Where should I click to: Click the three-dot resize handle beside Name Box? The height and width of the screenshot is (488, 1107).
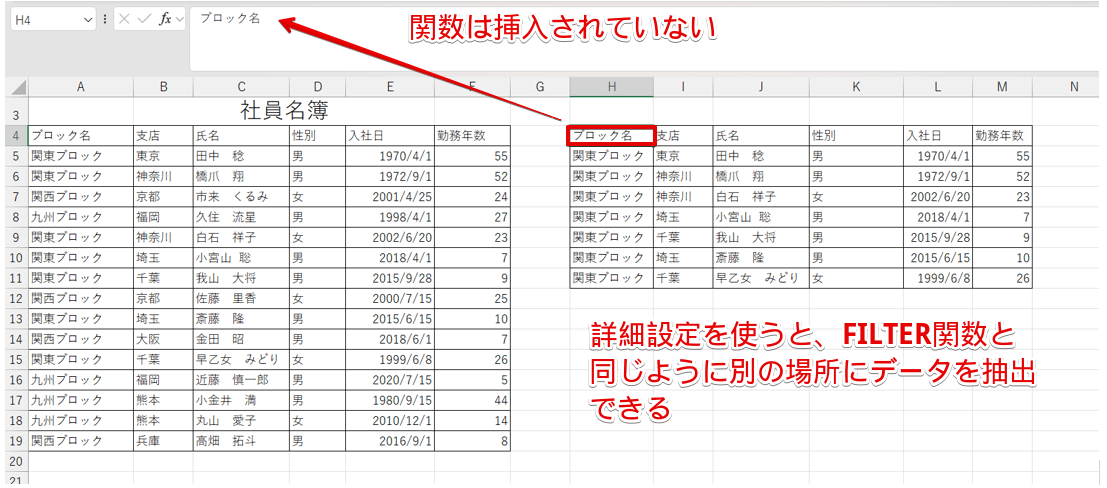click(105, 19)
